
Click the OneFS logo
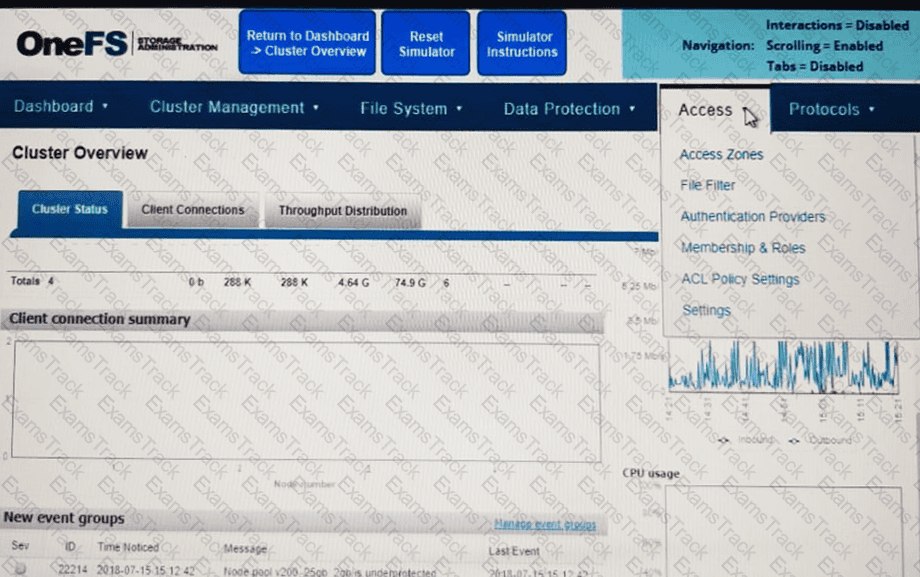pos(72,44)
